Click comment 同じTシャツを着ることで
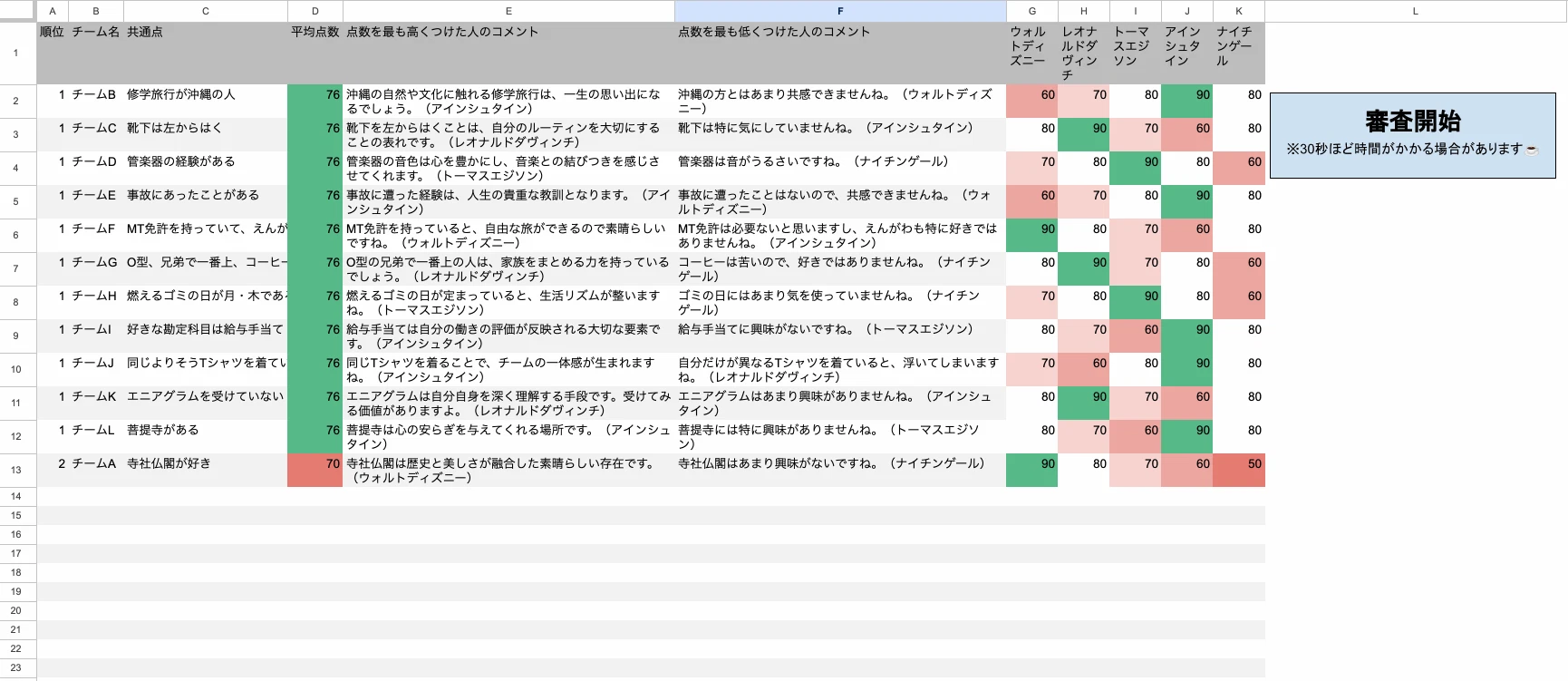 click(508, 369)
